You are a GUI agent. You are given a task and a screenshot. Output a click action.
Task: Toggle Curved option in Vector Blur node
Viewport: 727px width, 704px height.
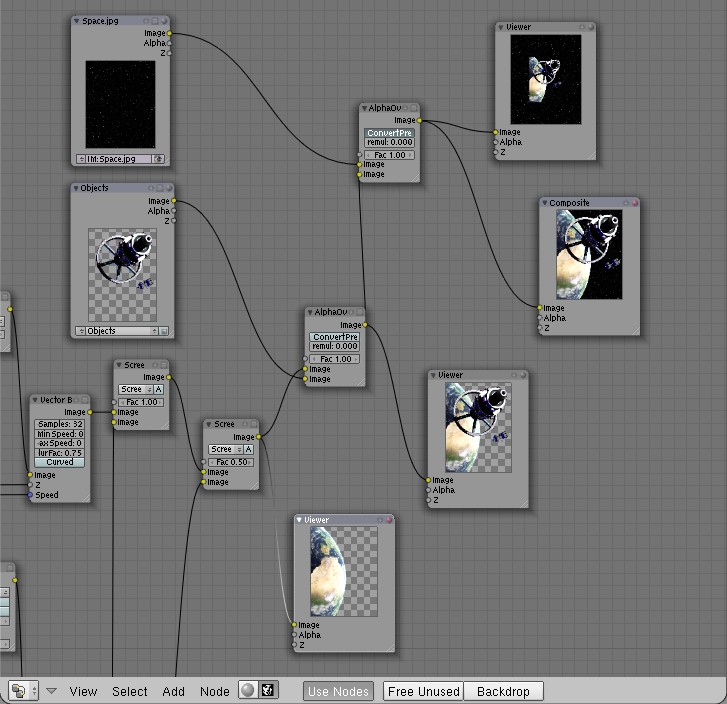coord(59,462)
